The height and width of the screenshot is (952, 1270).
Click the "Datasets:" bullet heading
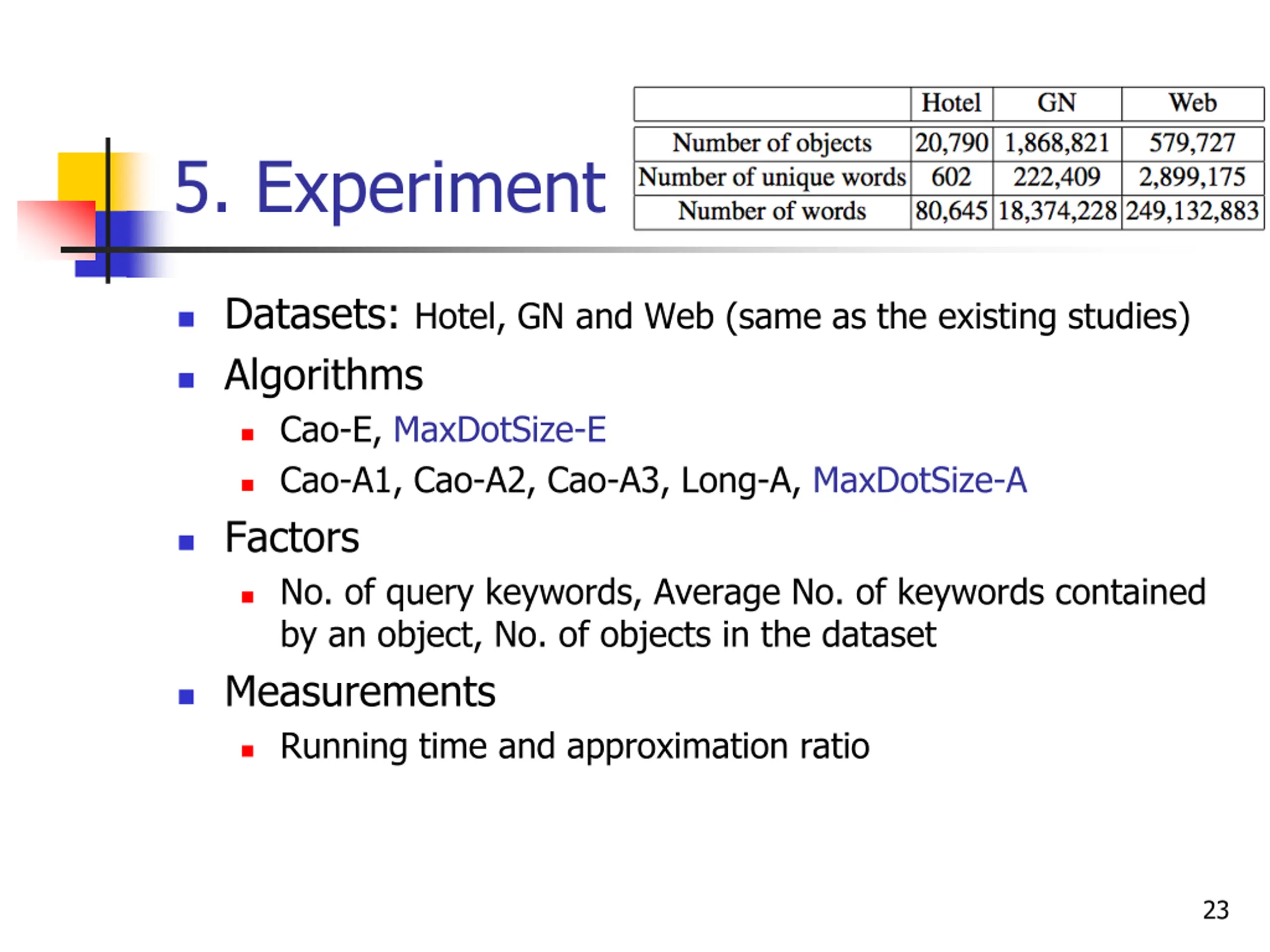click(x=311, y=314)
